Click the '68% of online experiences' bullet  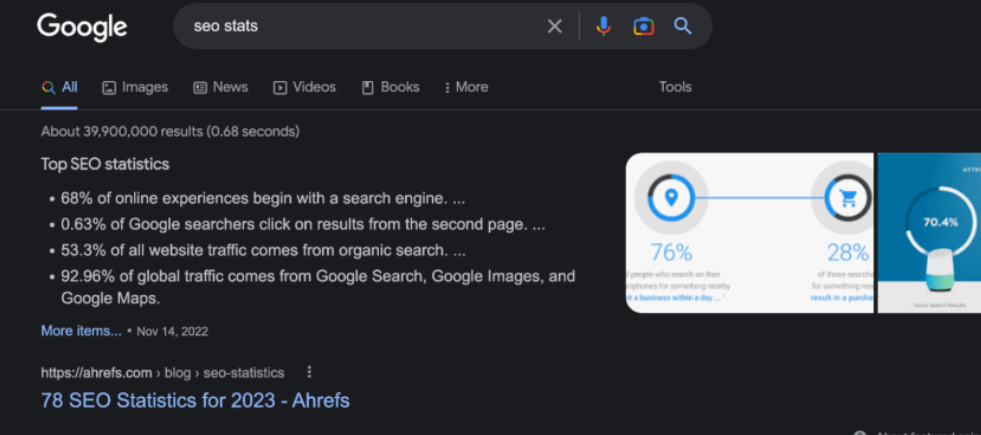pyautogui.click(x=263, y=198)
